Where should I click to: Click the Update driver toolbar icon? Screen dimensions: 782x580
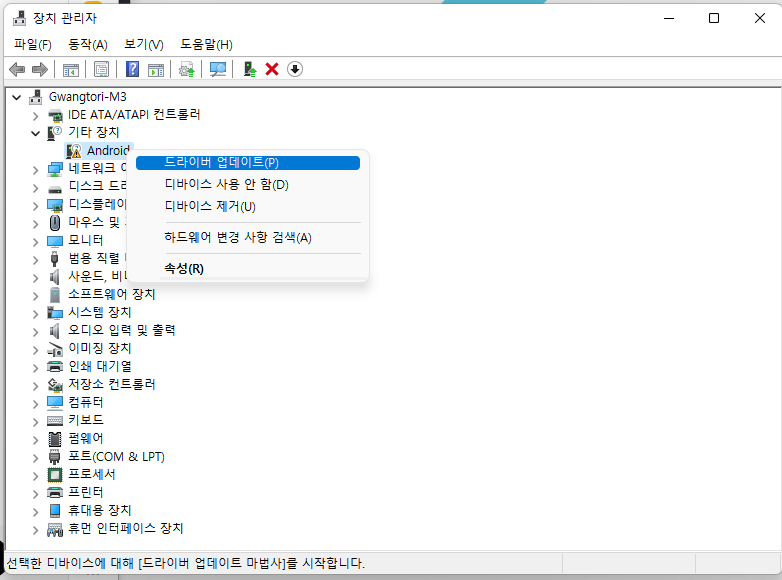[x=187, y=69]
